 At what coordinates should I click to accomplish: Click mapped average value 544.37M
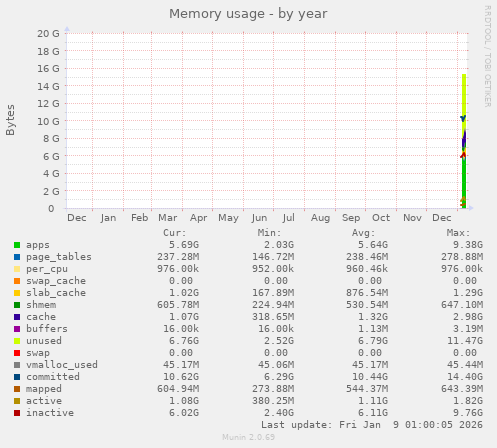pyautogui.click(x=367, y=389)
